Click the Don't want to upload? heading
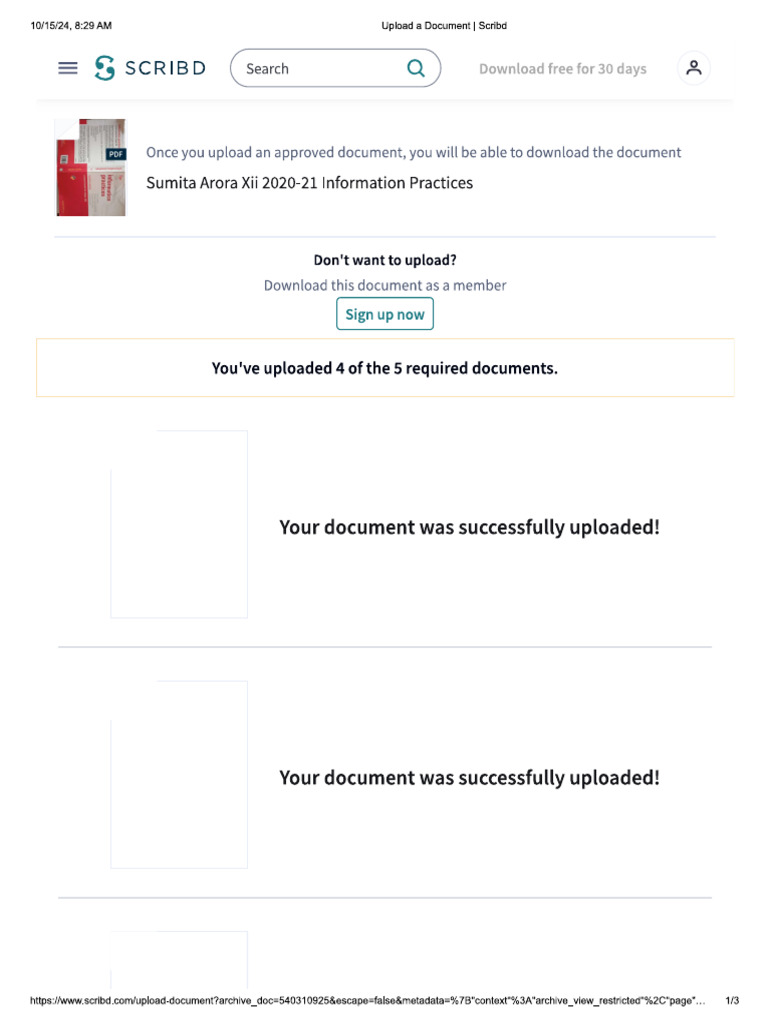The height and width of the screenshot is (1024, 768). tap(385, 260)
